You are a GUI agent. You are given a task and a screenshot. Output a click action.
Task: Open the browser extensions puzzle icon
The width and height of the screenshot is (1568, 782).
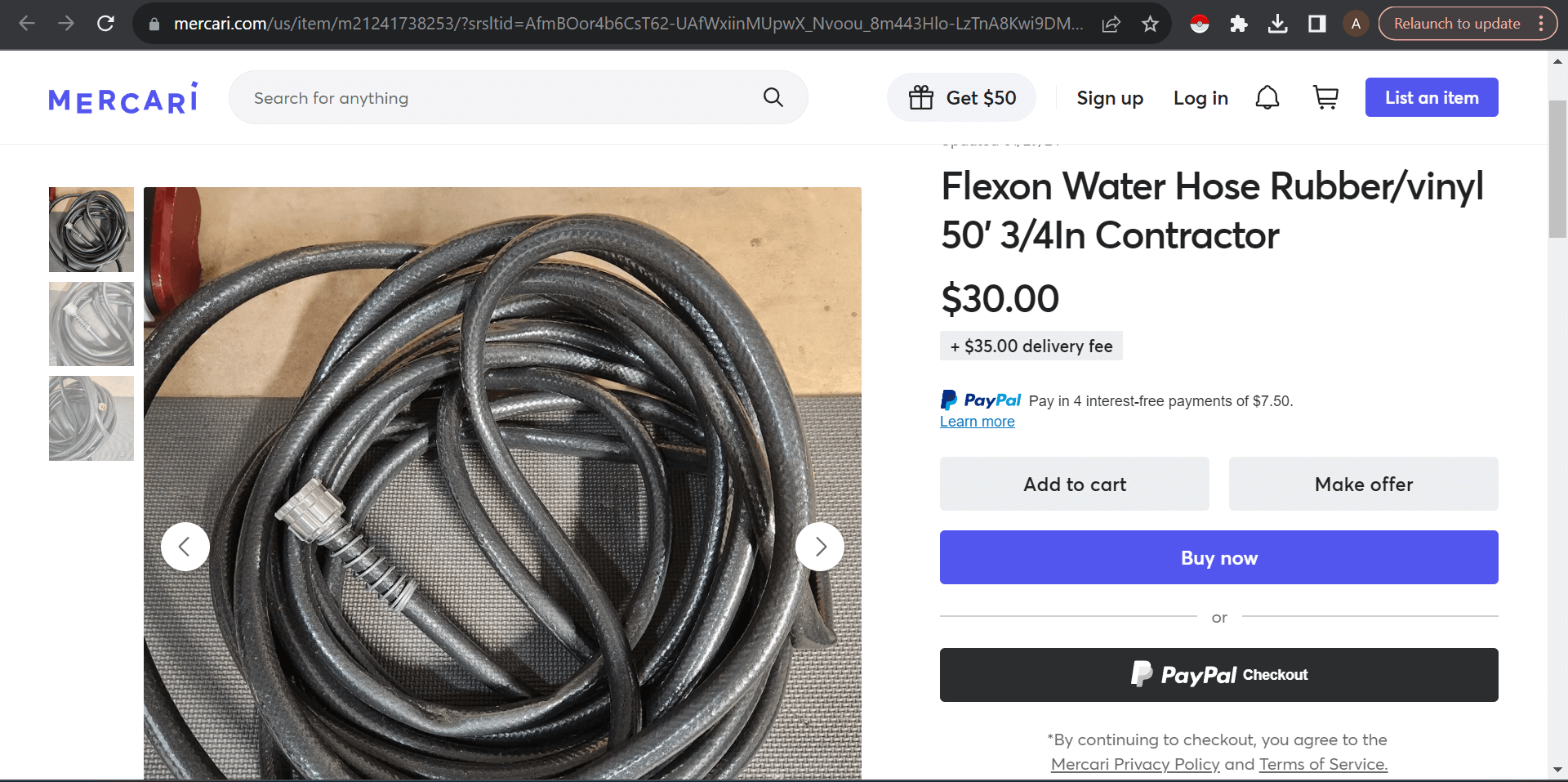point(1238,24)
